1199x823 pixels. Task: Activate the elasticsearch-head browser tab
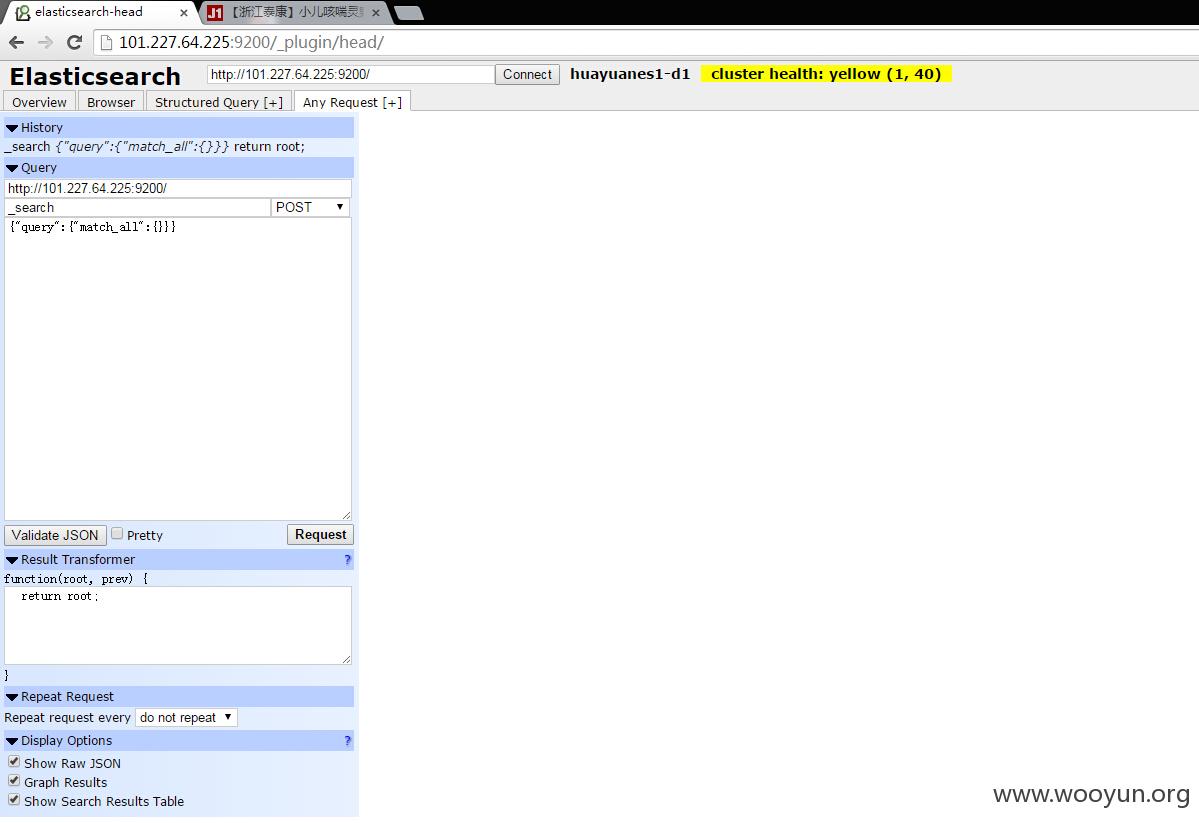pos(99,12)
